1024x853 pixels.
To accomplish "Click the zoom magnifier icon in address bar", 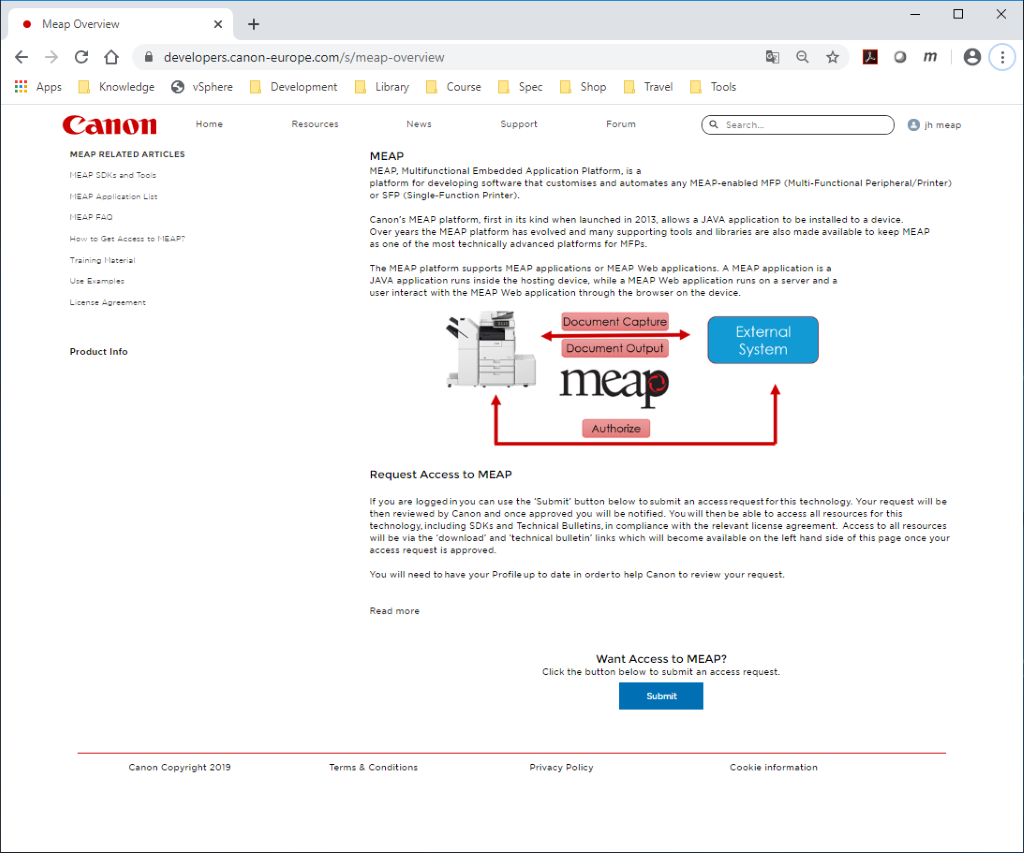I will point(803,57).
